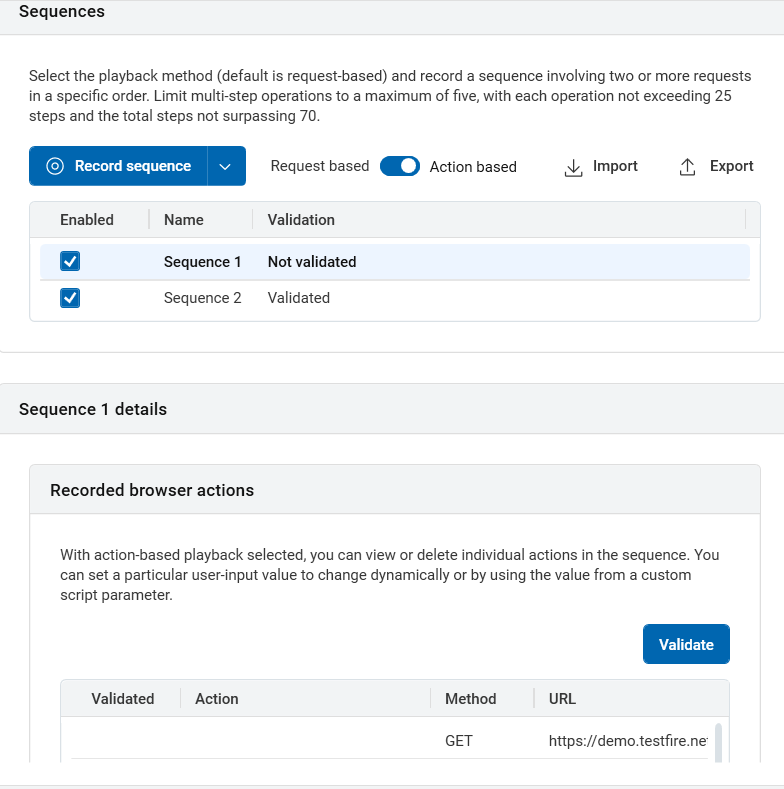Open the Record sequence dropdown arrow
Image resolution: width=784 pixels, height=789 pixels.
226,167
